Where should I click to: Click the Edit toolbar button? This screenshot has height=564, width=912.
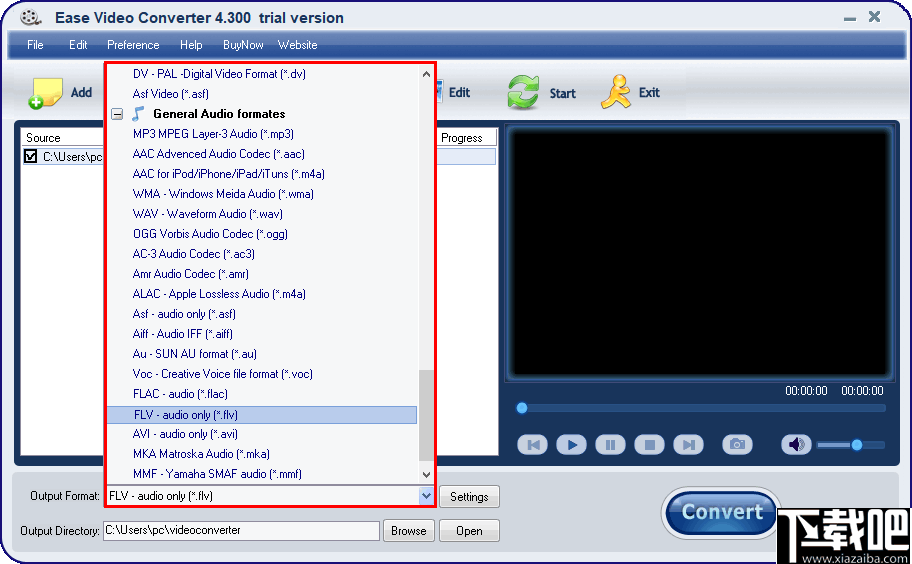click(x=458, y=92)
